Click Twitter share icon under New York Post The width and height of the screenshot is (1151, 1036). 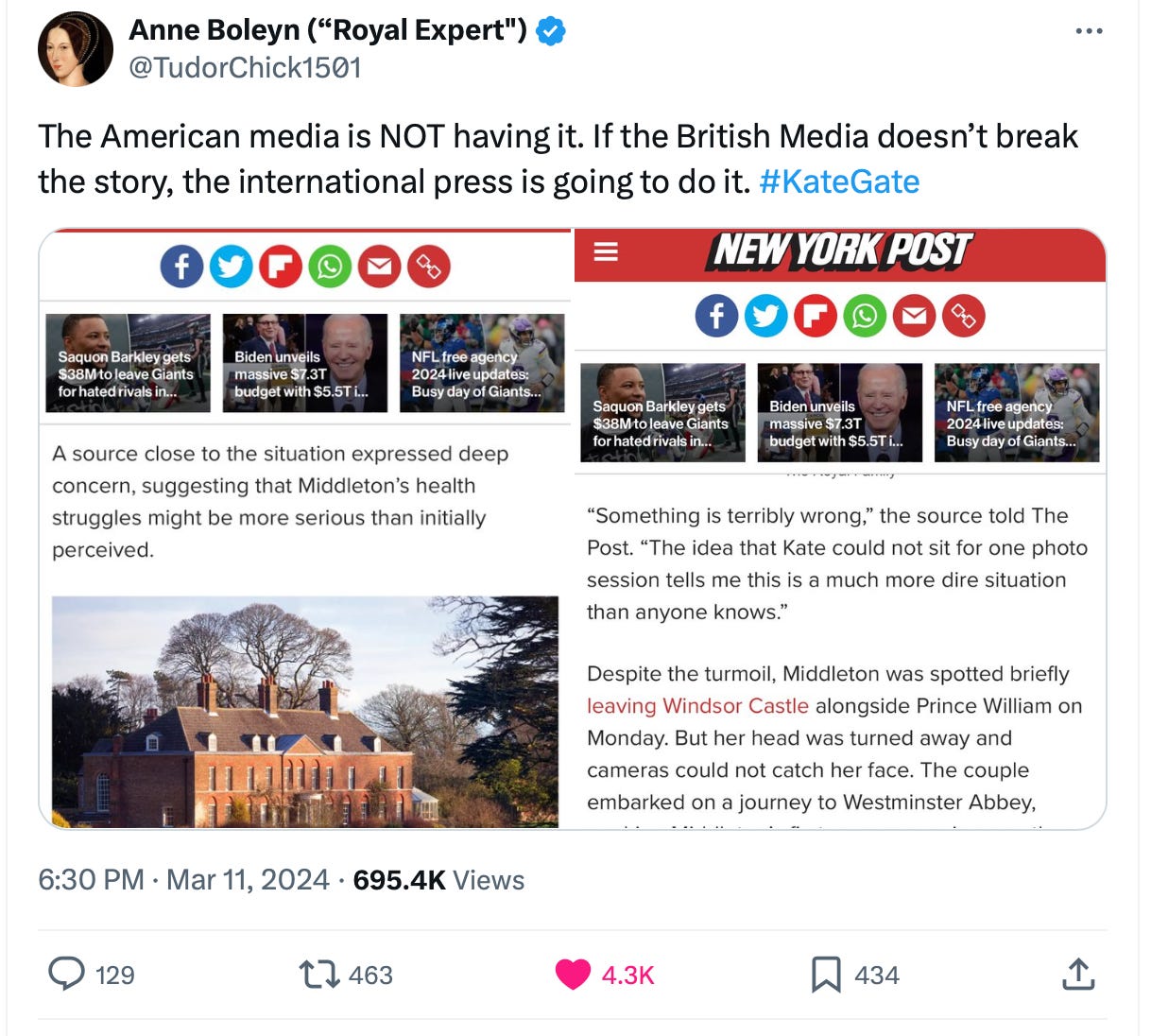pos(766,316)
